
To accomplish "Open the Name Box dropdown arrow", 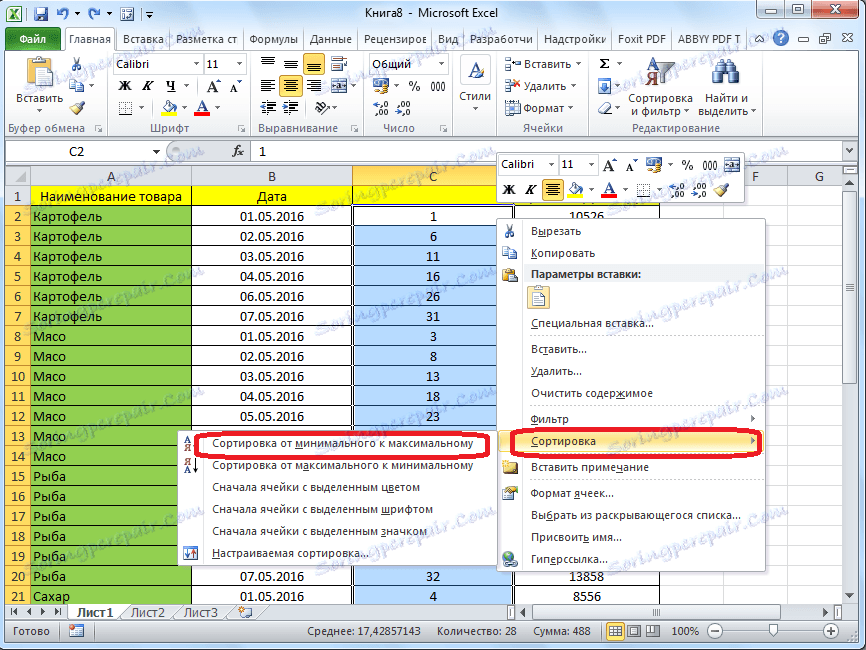I will tap(156, 152).
